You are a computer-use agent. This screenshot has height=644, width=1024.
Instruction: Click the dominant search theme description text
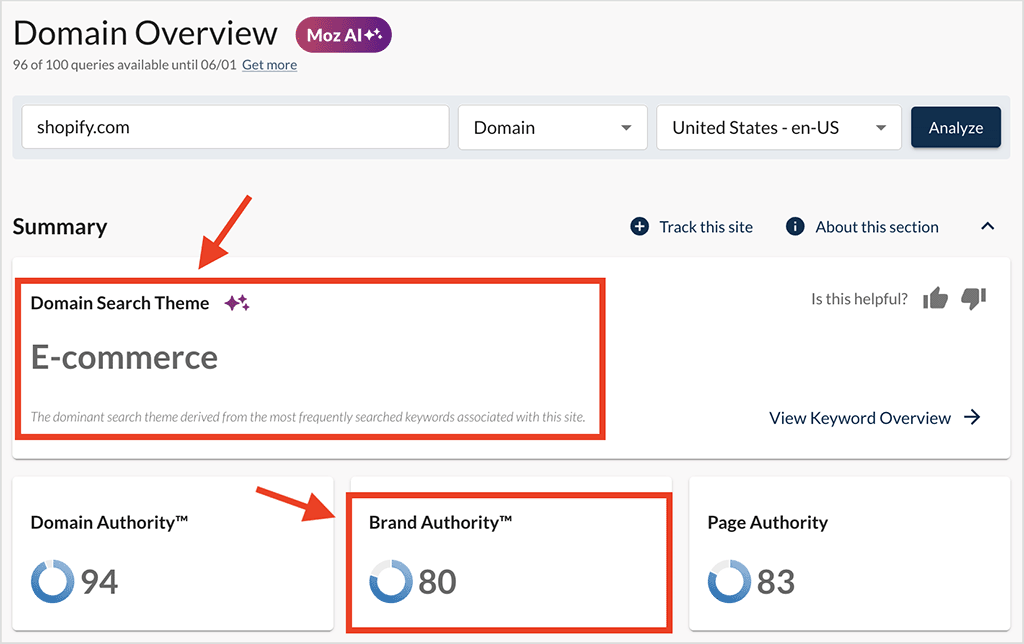click(x=308, y=417)
